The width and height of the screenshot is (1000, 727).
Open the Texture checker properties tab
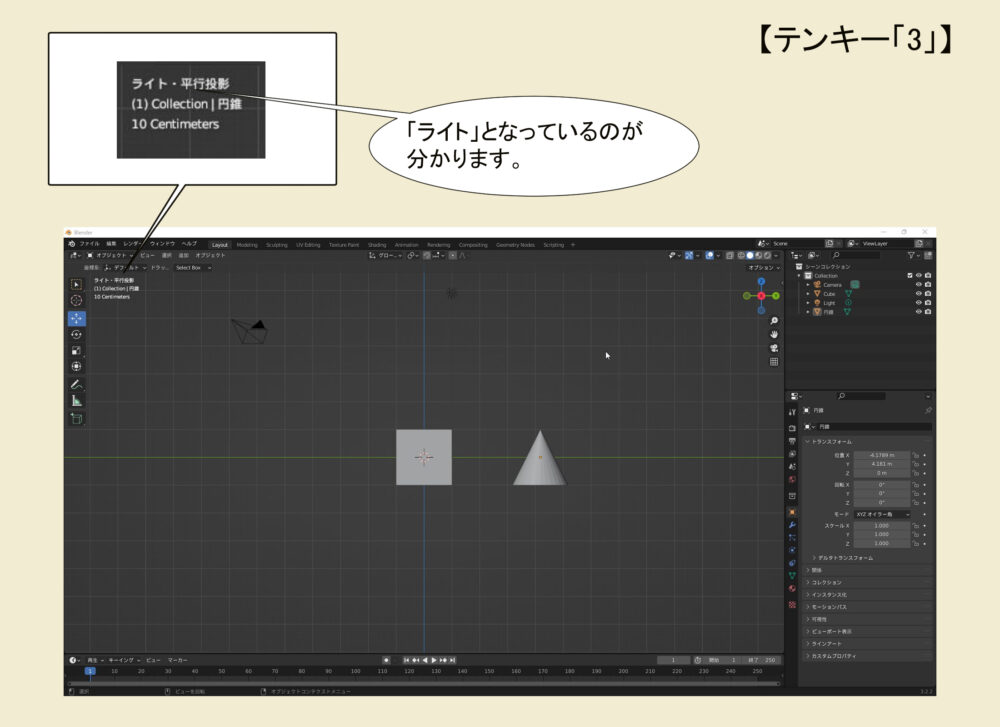(x=792, y=604)
